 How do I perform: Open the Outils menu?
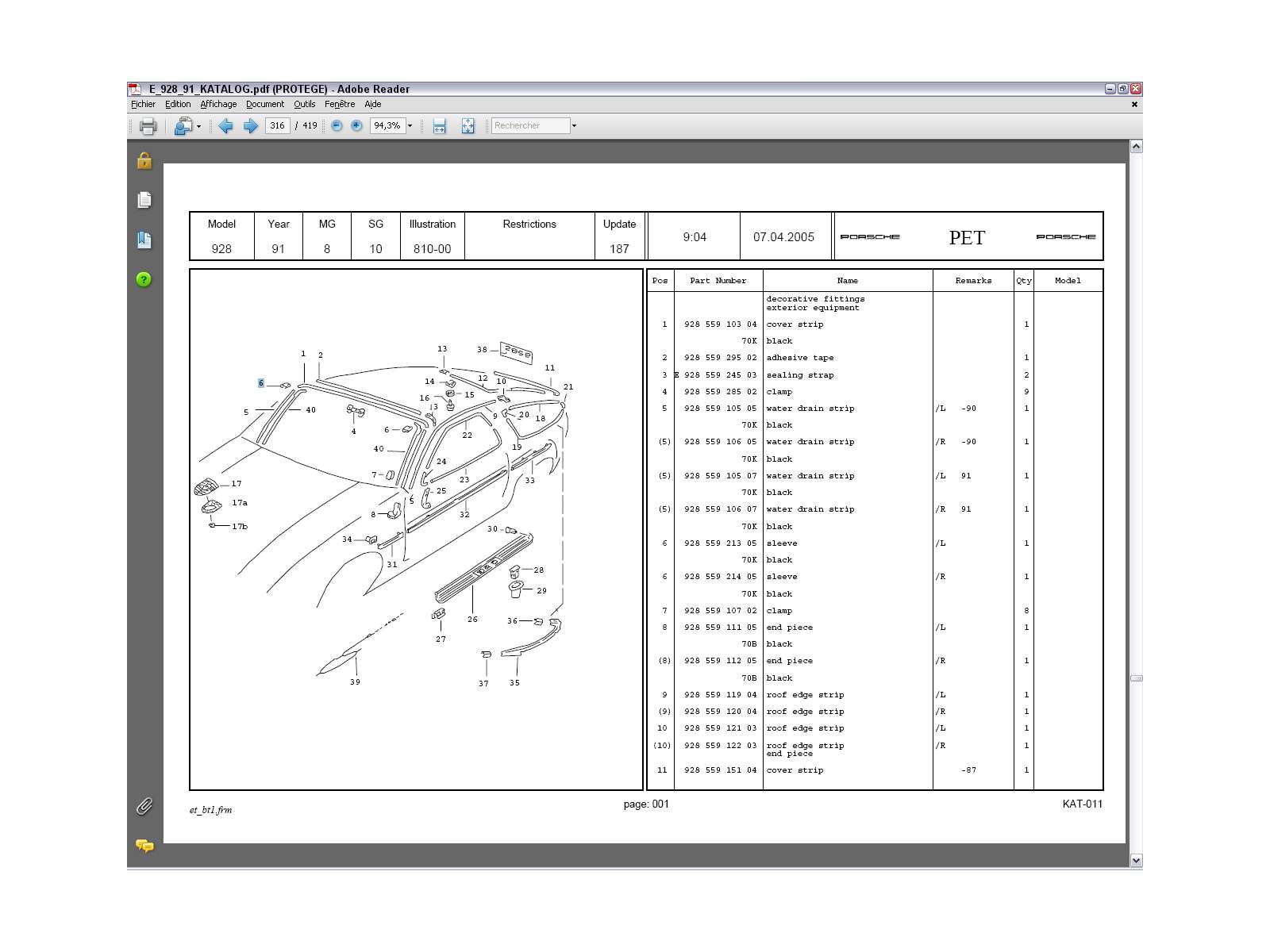tap(305, 104)
